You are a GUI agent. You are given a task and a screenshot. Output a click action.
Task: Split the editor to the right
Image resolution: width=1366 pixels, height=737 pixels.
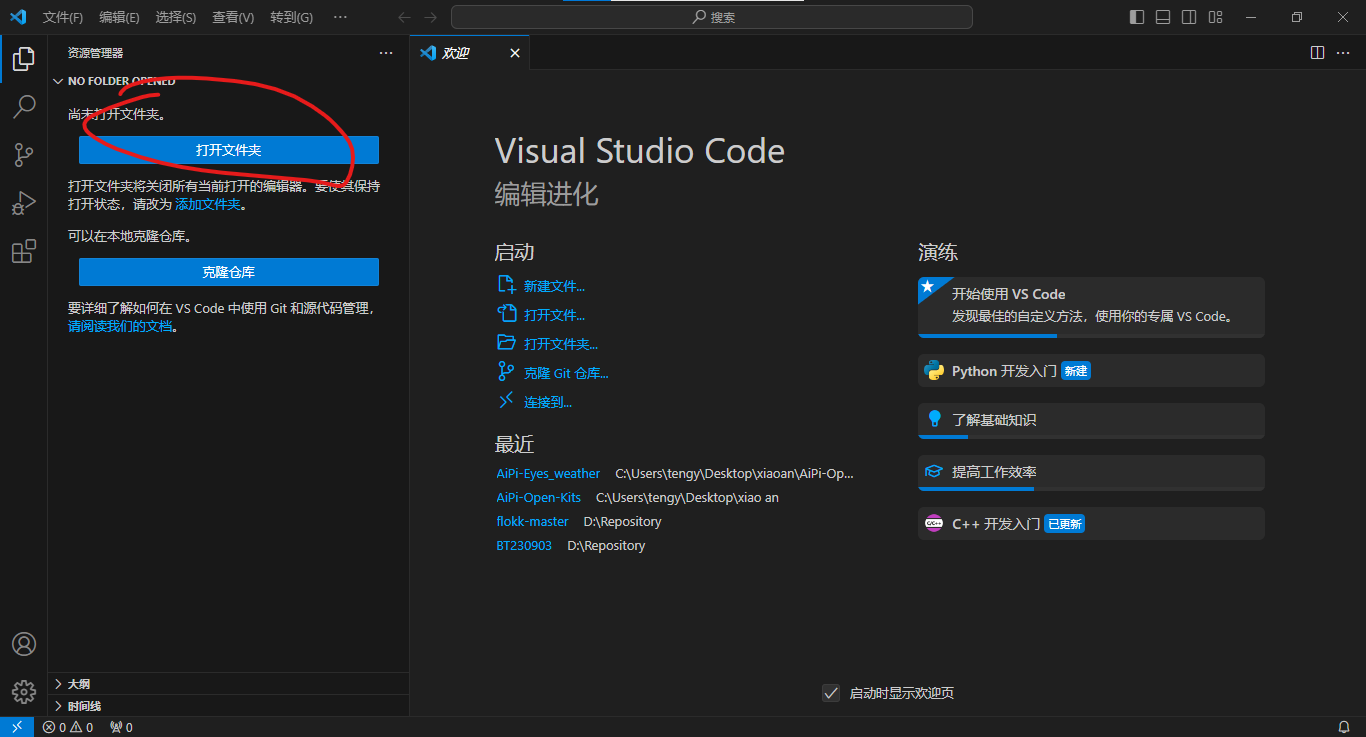click(x=1317, y=52)
